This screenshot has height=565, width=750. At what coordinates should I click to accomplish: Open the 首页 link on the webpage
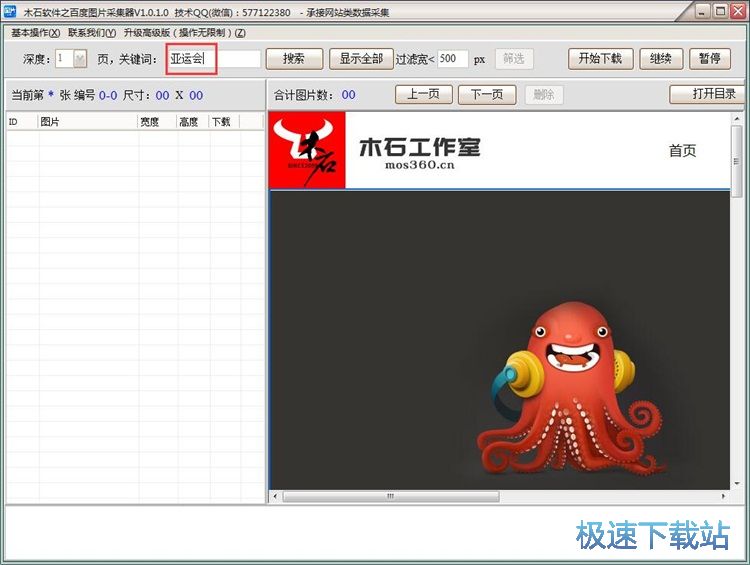tap(682, 151)
